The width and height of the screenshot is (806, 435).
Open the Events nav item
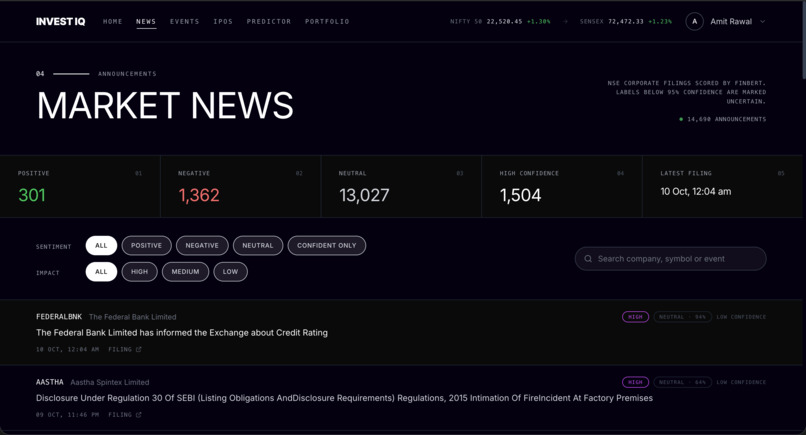pyautogui.click(x=185, y=22)
